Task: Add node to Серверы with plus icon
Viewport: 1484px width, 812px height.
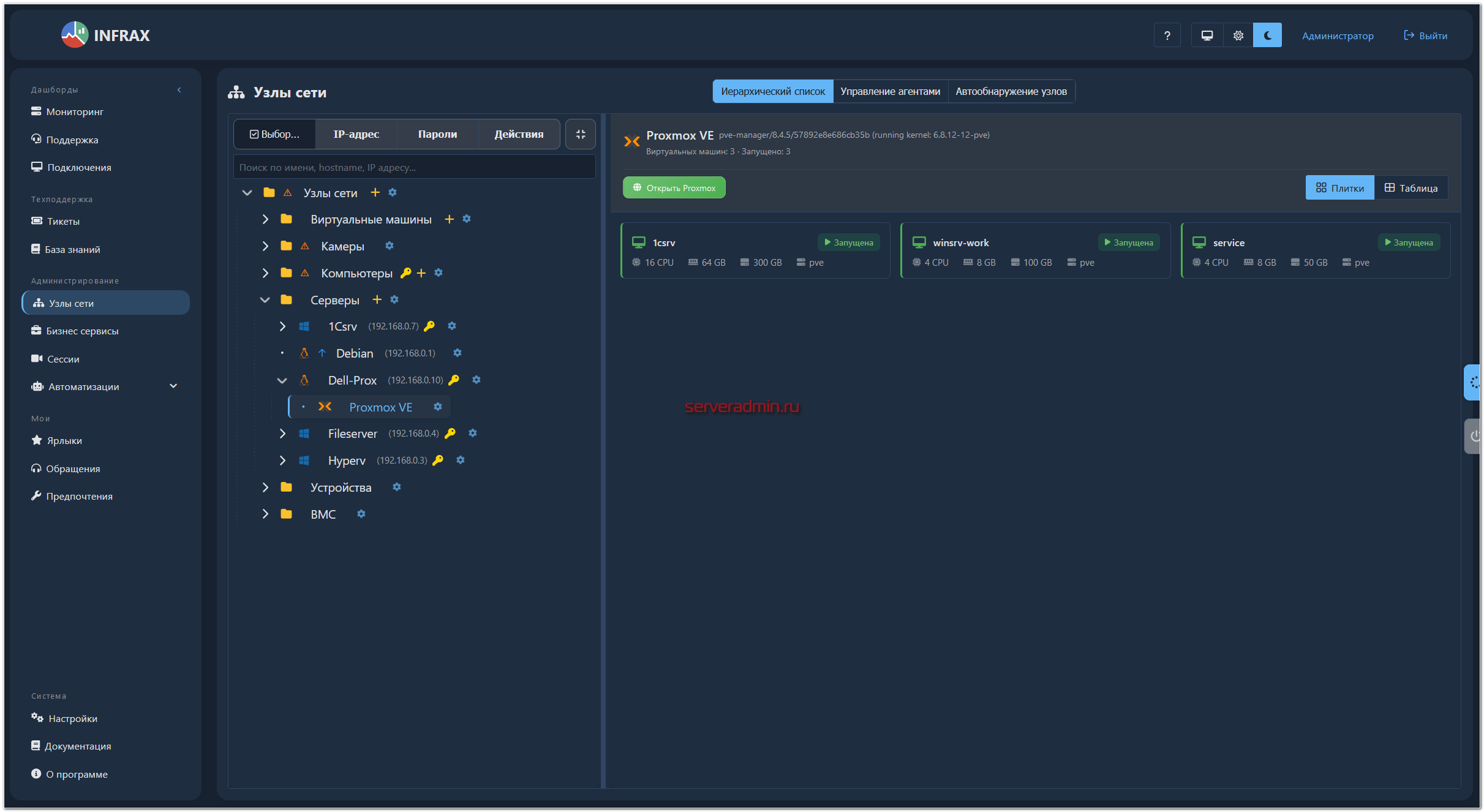Action: (x=377, y=299)
